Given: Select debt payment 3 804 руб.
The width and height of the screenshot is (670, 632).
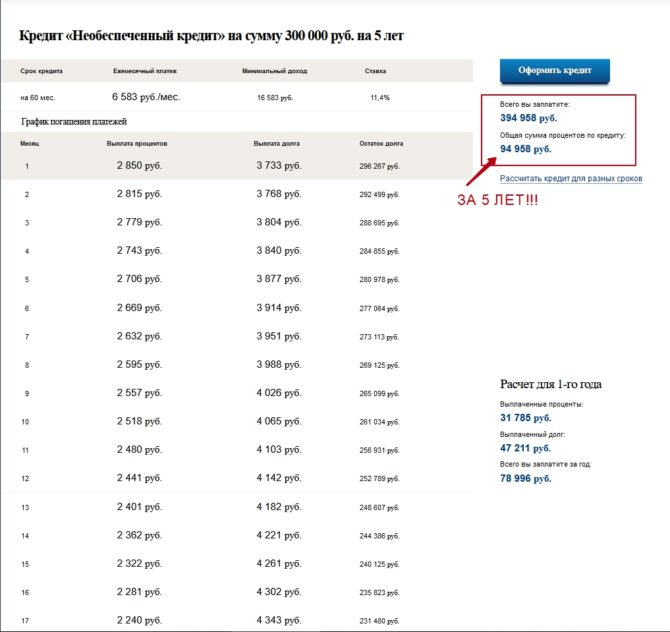Looking at the screenshot, I should [x=279, y=222].
